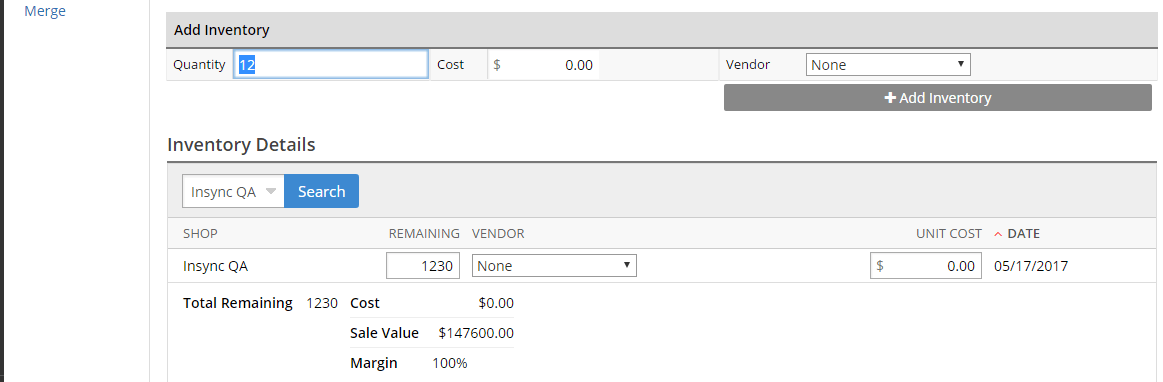Click the summary Cost $0.00 value
The image size is (1163, 382).
click(x=496, y=303)
